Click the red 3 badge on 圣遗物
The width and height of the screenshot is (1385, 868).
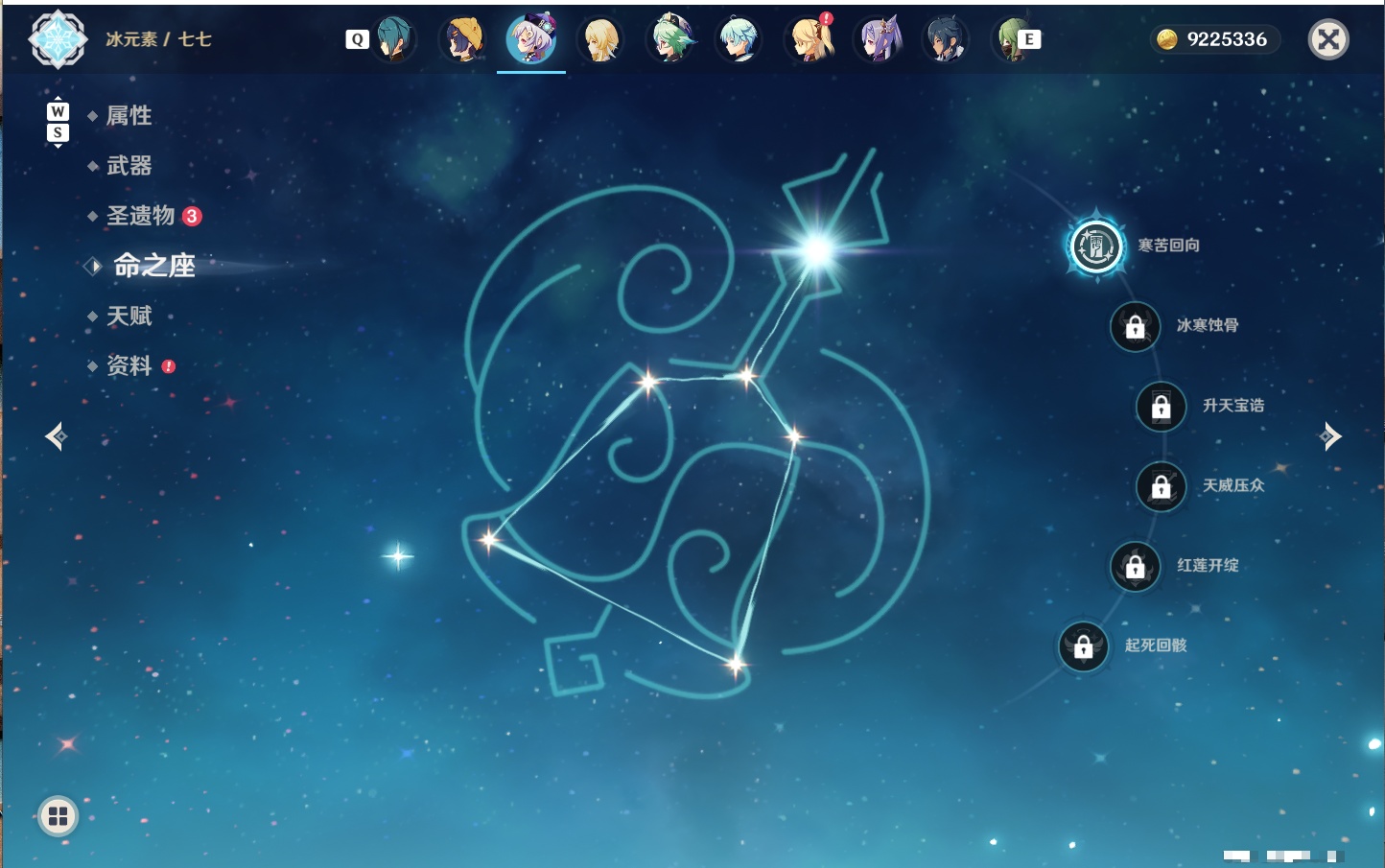(x=192, y=216)
